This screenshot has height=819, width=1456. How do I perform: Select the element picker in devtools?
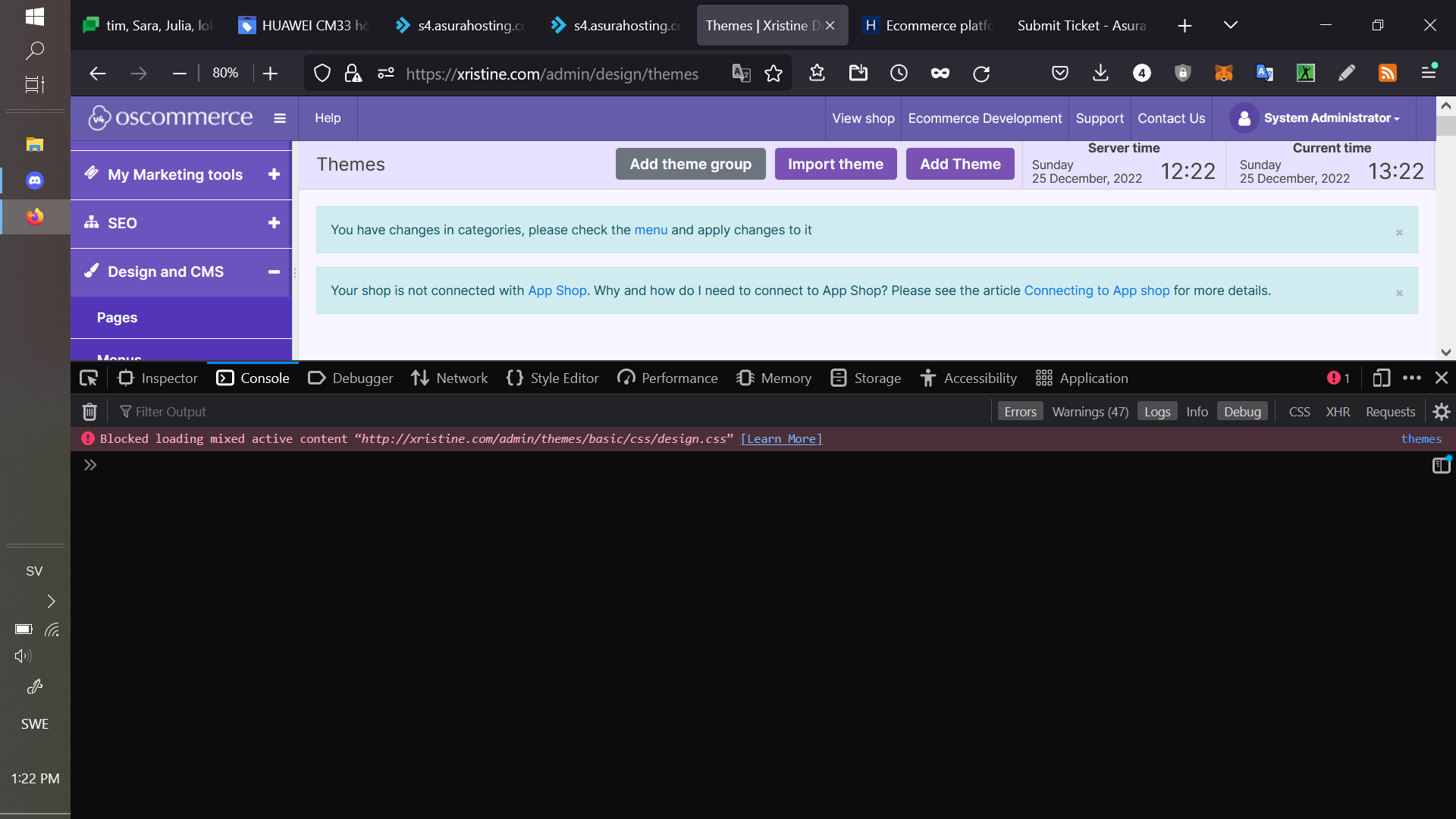click(88, 378)
